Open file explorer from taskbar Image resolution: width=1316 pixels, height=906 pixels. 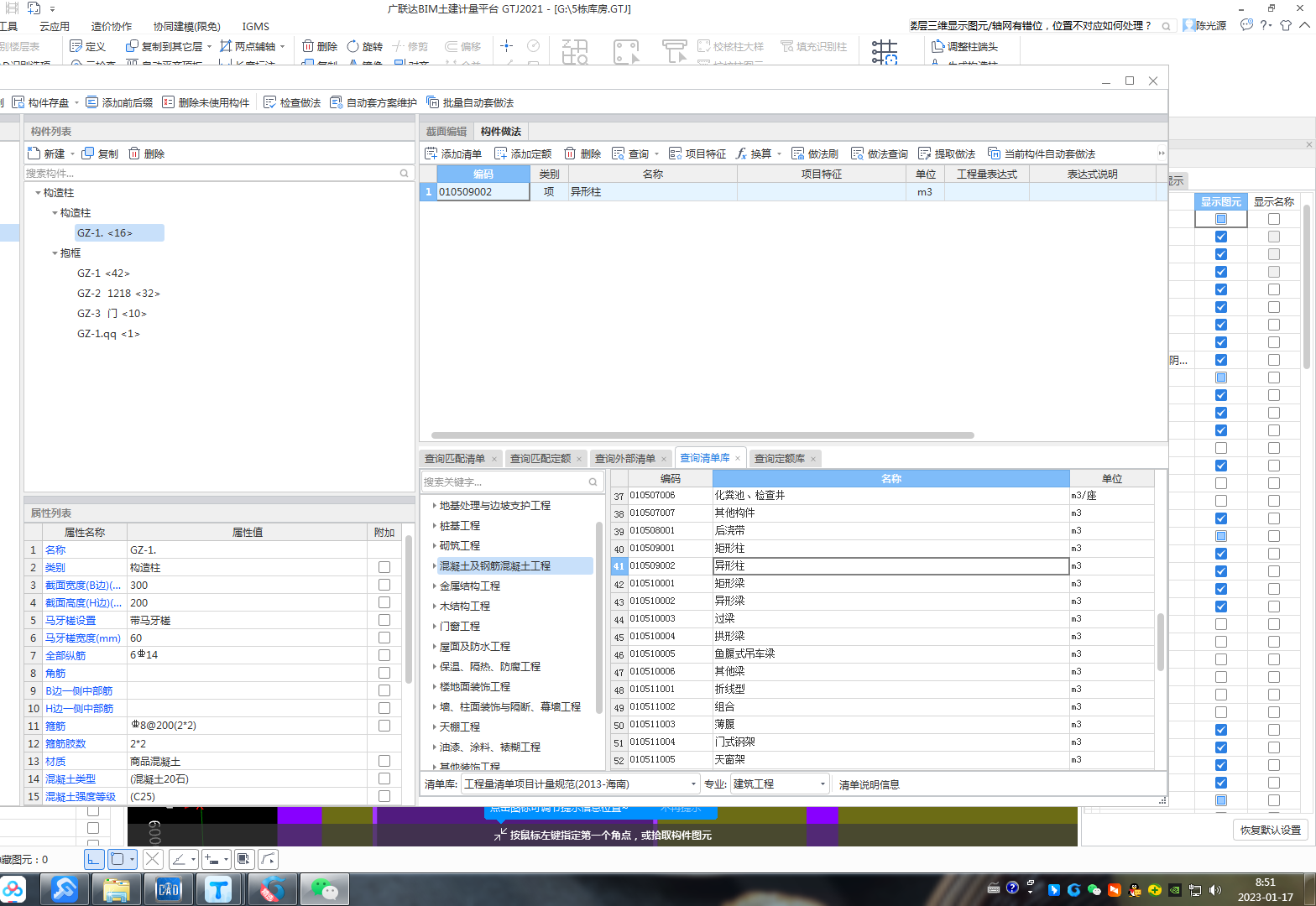117,889
